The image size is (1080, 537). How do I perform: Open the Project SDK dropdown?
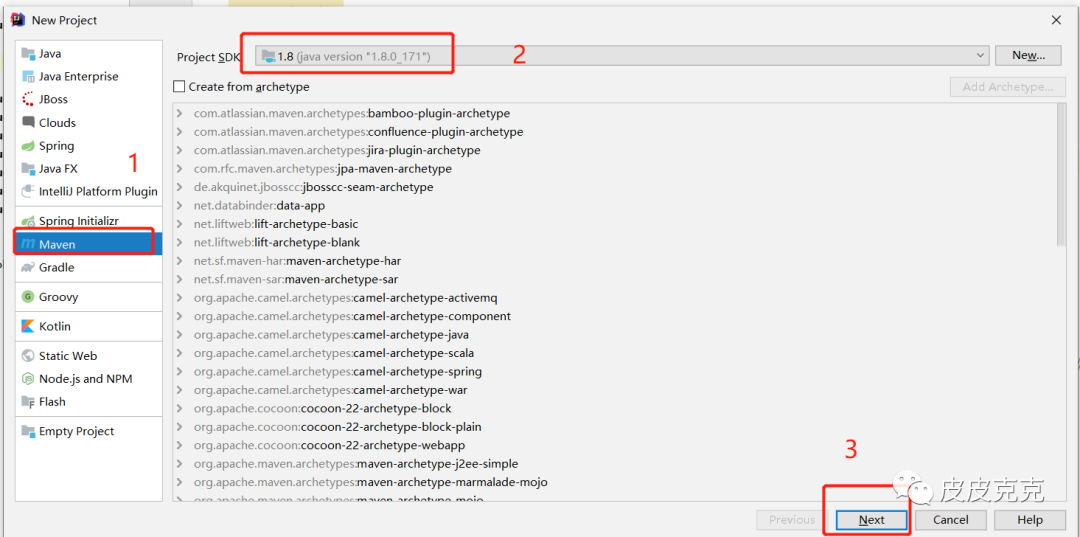click(x=622, y=56)
